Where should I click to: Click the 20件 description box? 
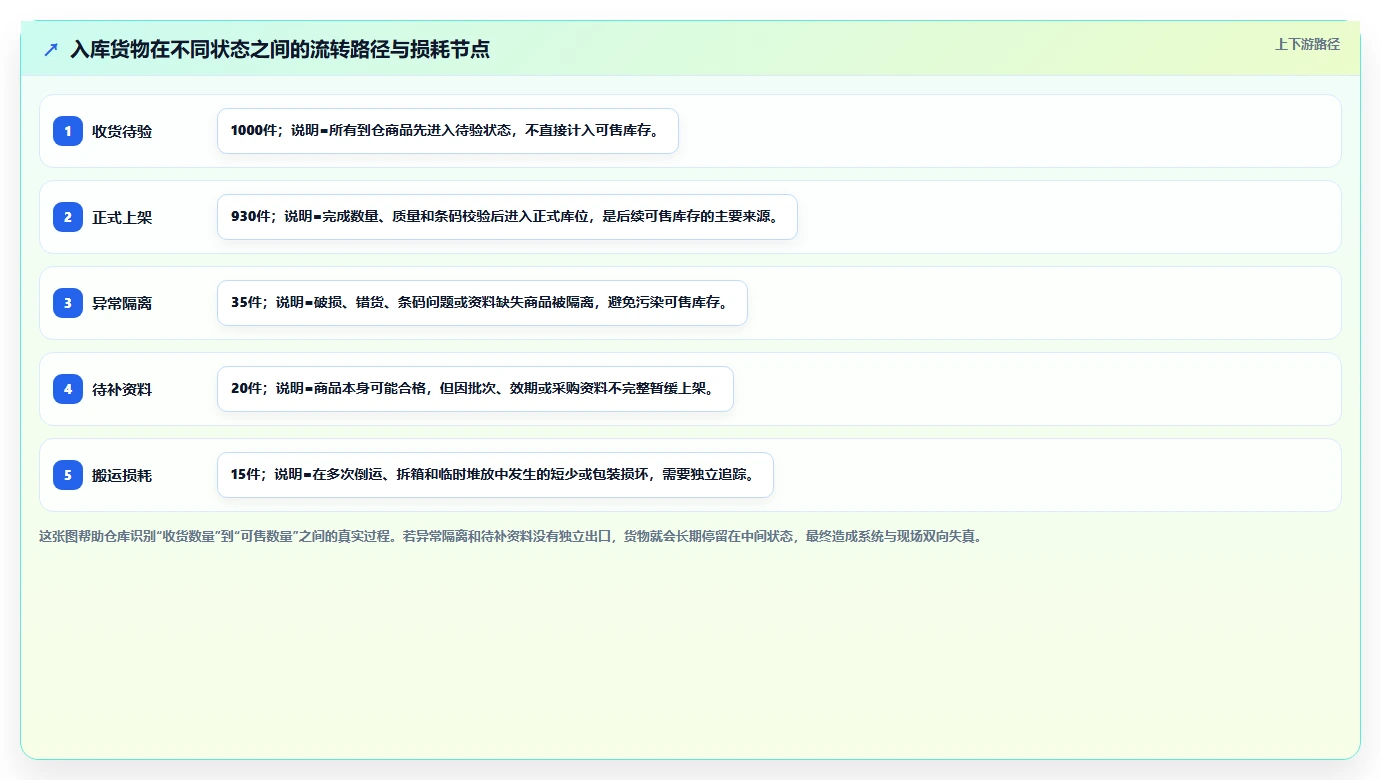coord(475,389)
